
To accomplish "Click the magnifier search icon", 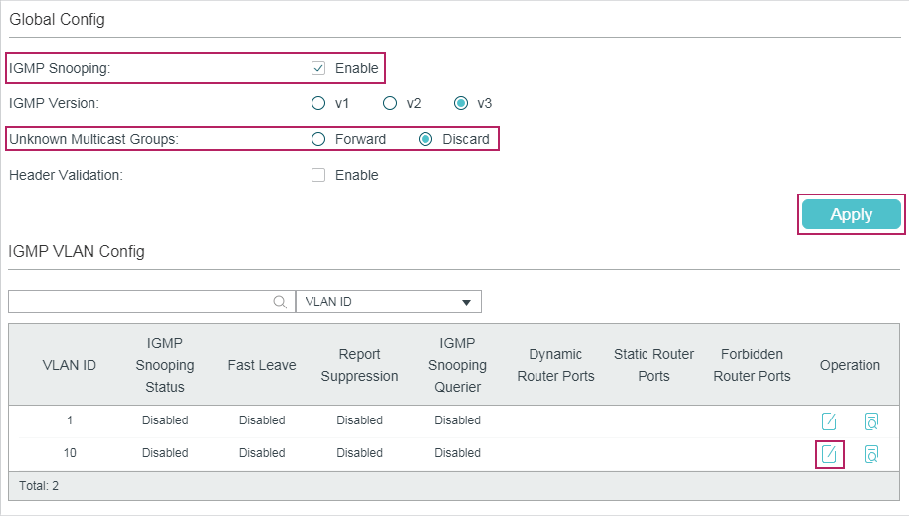I will 281,302.
